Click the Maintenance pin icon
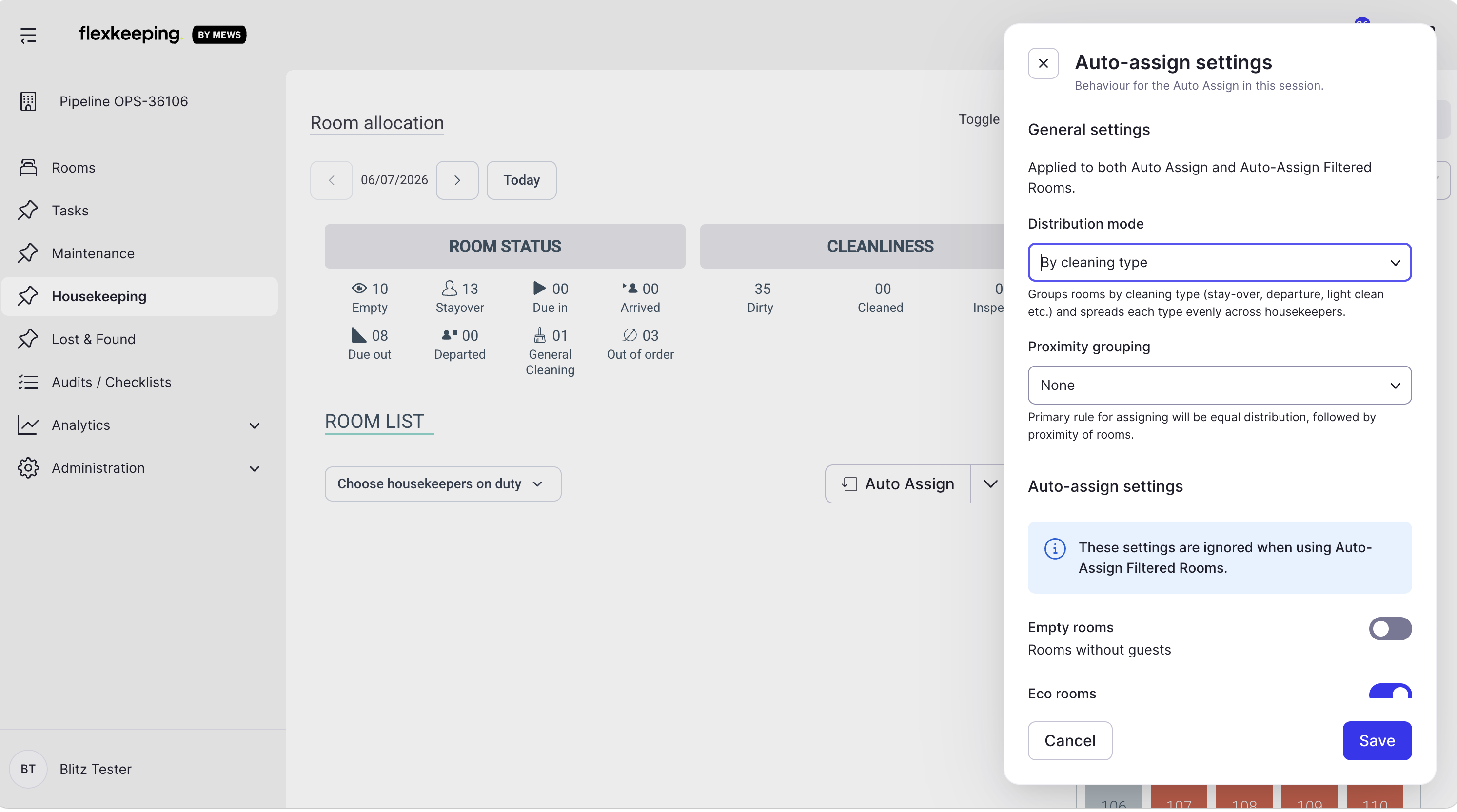1457x812 pixels. pos(28,253)
